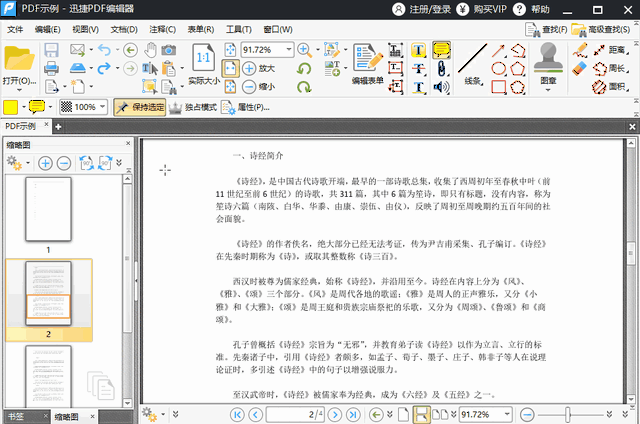The image size is (640, 424).
Task: Select the sound annotation speaker tool
Action: 441,87
